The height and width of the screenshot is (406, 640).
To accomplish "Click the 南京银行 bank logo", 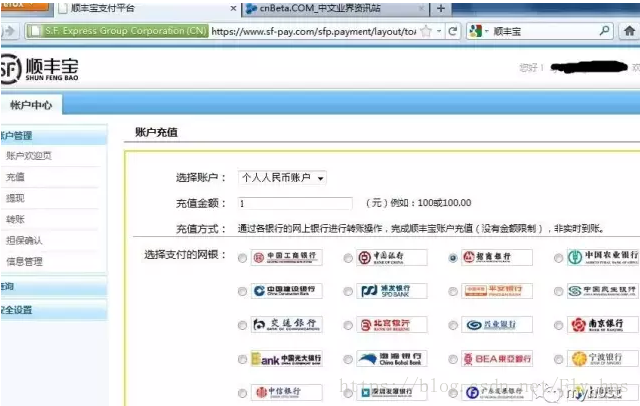I will (x=603, y=324).
